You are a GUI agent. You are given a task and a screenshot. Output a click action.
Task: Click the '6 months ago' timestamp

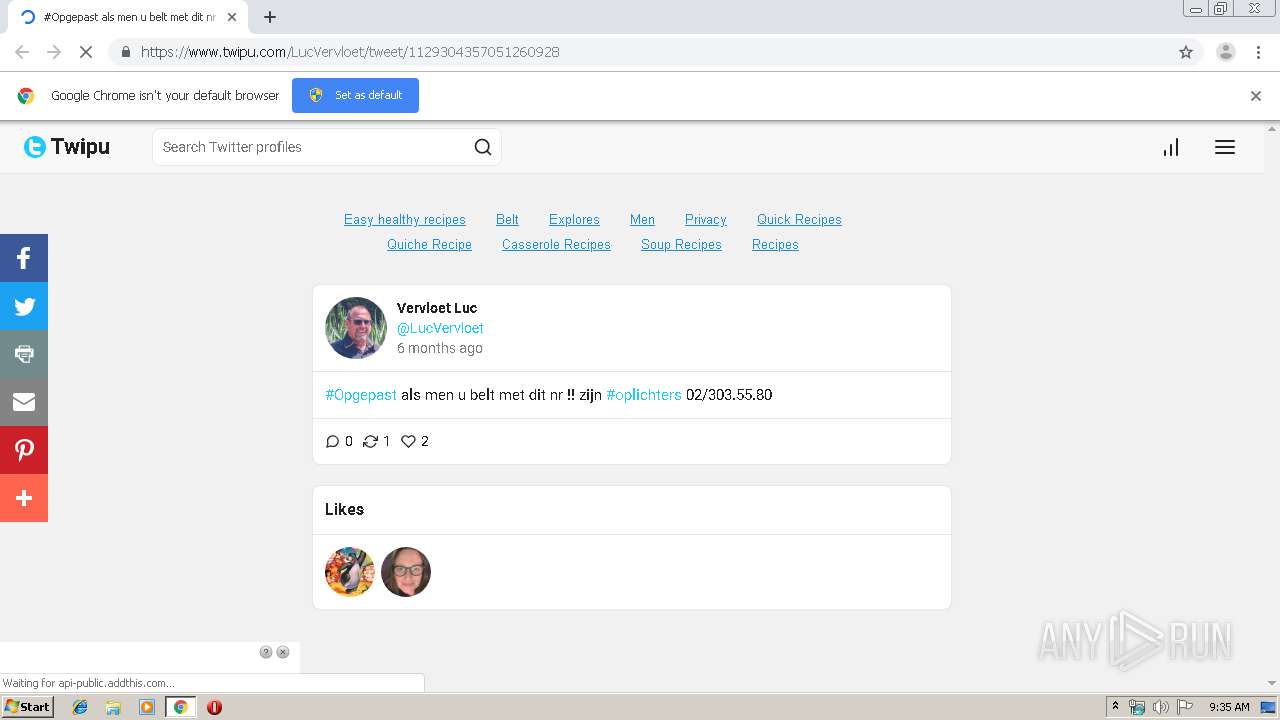coord(440,348)
